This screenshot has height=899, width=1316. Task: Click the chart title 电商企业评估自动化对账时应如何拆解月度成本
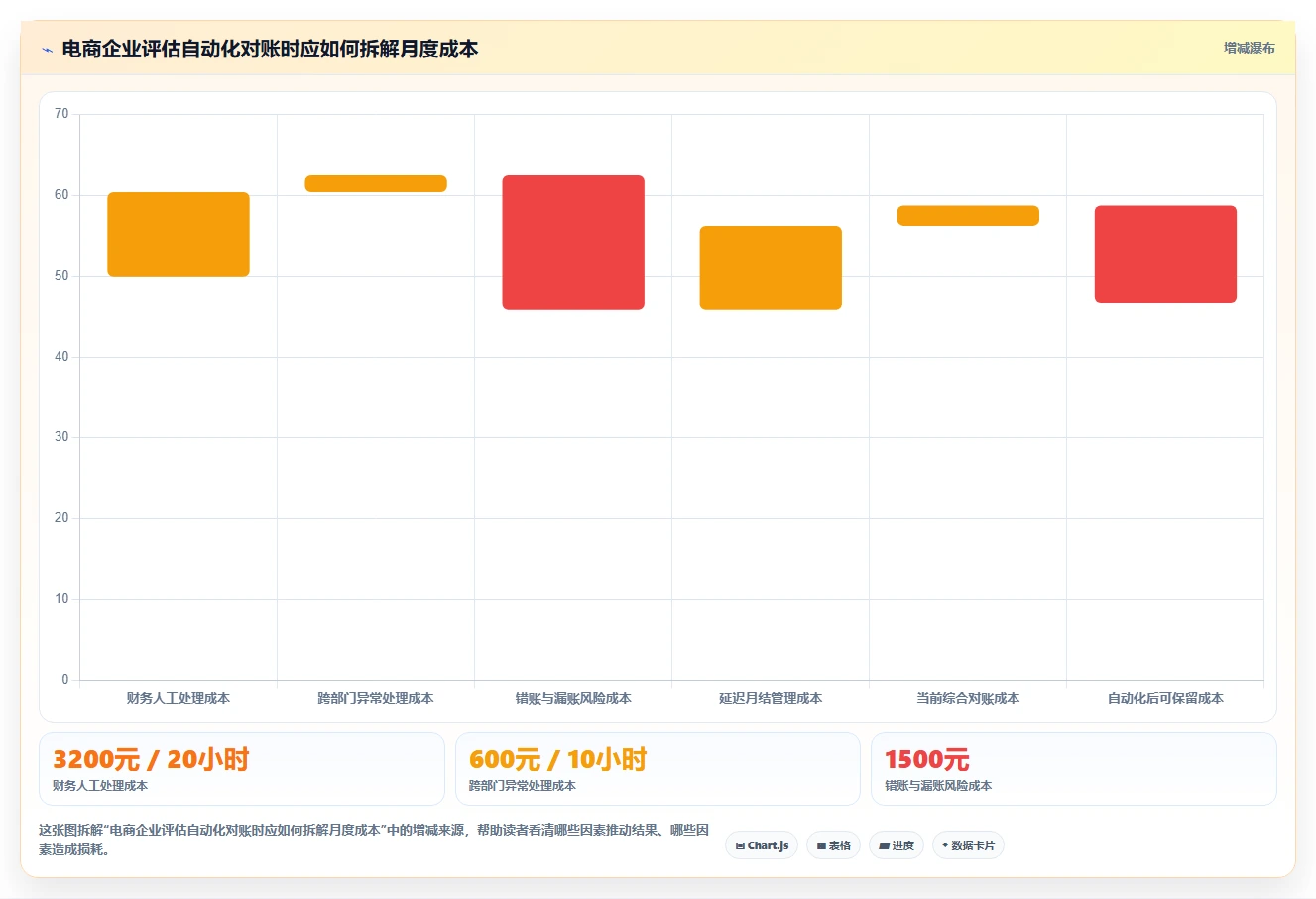(x=270, y=49)
